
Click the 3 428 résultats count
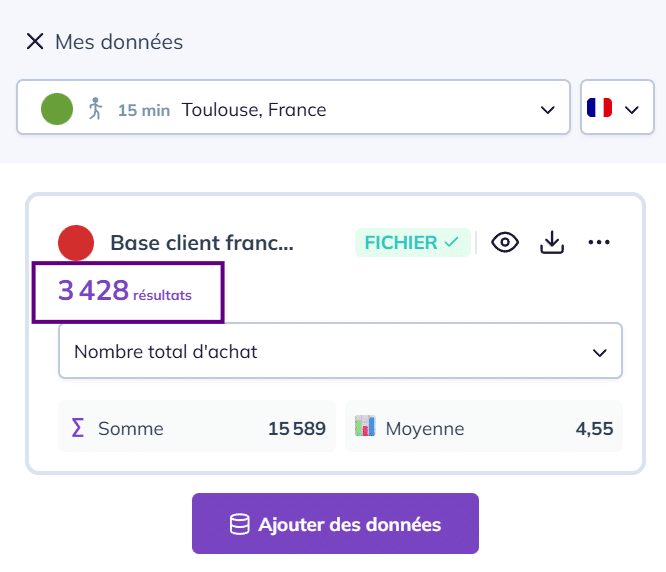pos(125,291)
